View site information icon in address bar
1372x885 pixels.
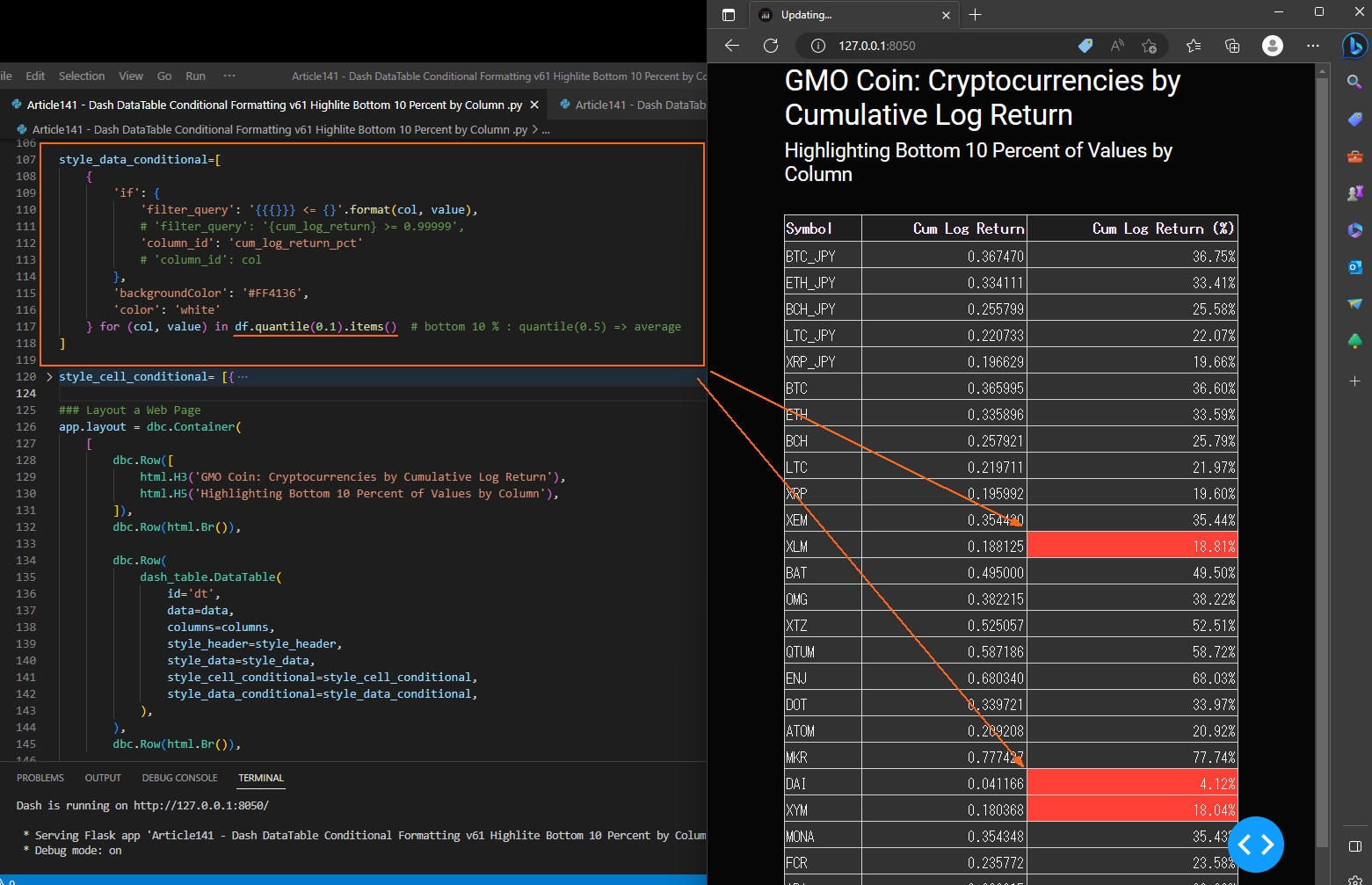coord(817,46)
